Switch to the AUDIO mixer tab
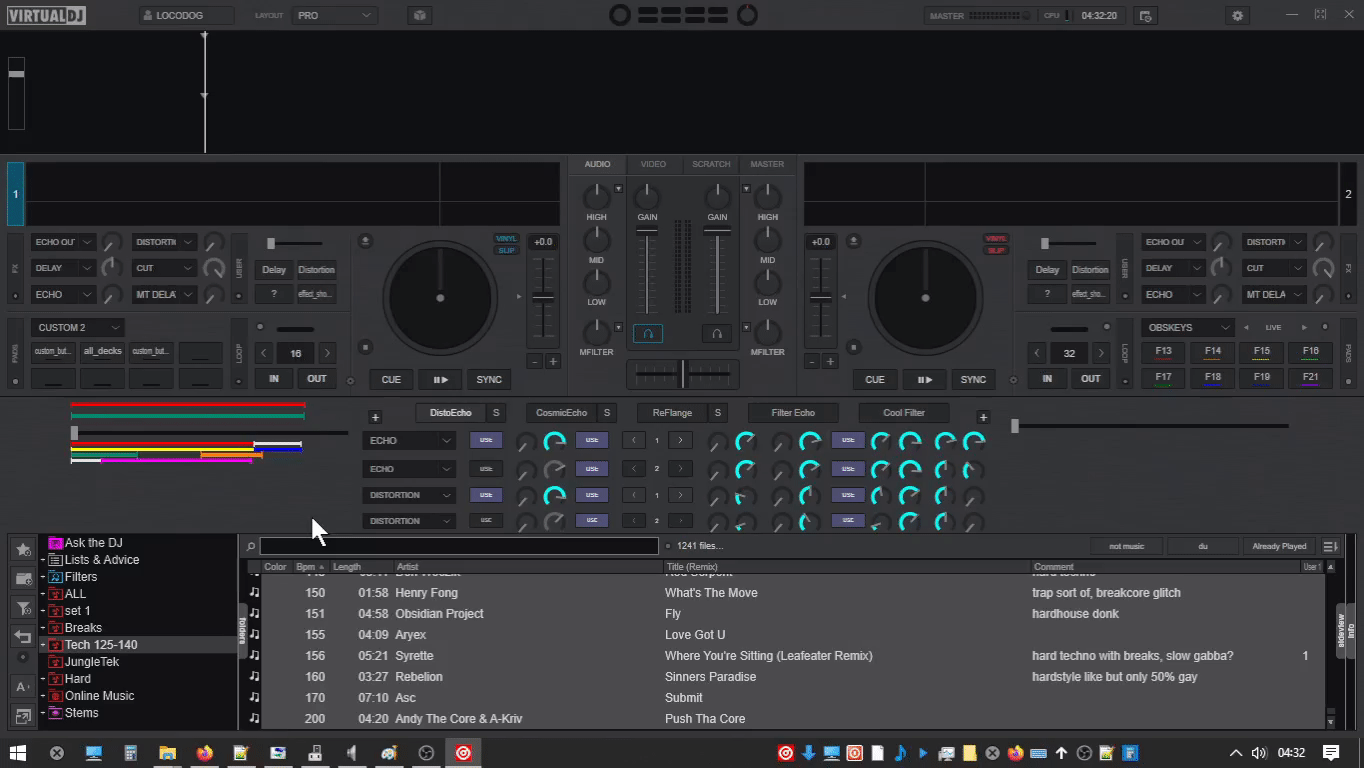This screenshot has height=768, width=1364. 597,164
